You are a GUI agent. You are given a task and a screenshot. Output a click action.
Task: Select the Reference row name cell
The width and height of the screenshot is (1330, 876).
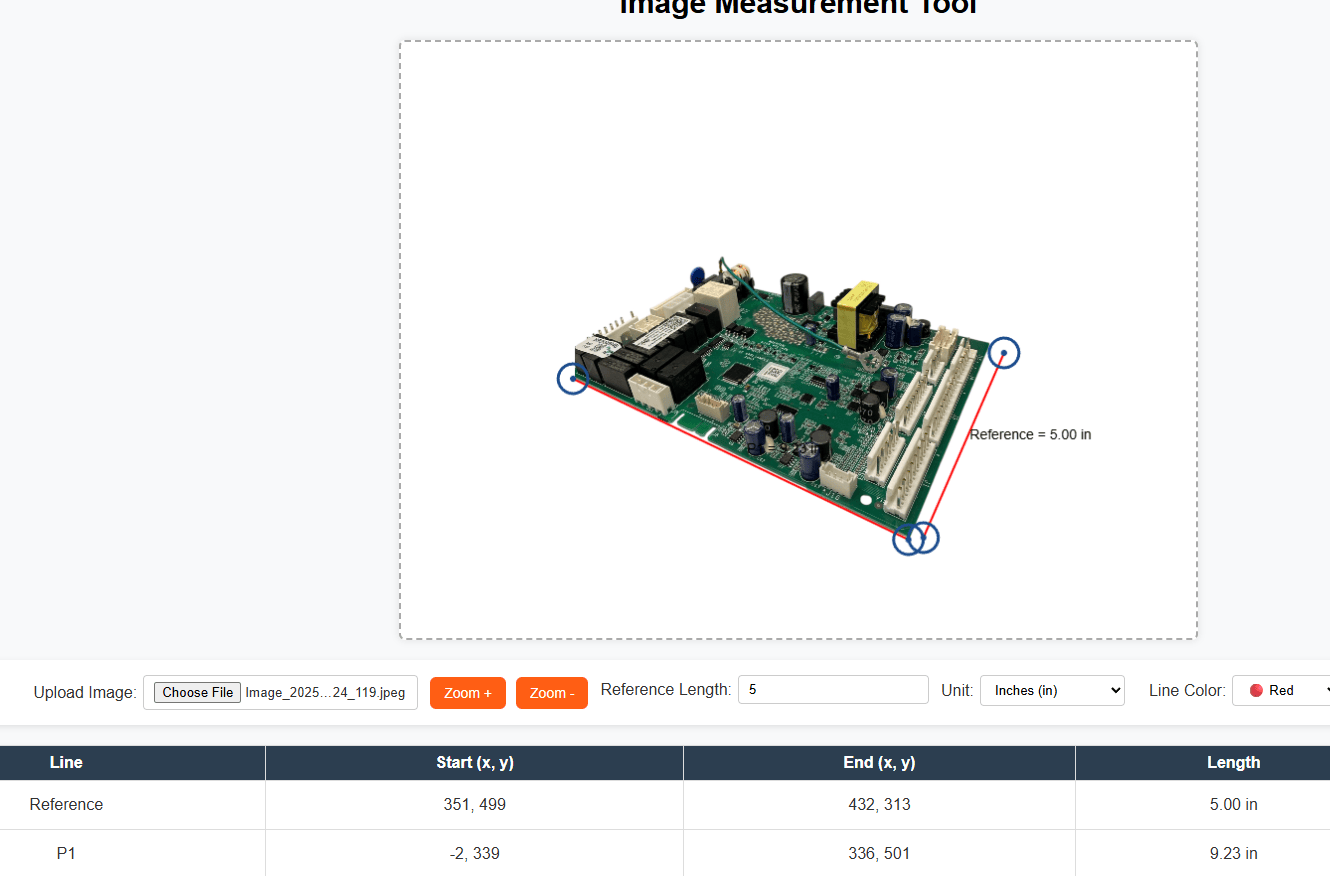point(66,804)
